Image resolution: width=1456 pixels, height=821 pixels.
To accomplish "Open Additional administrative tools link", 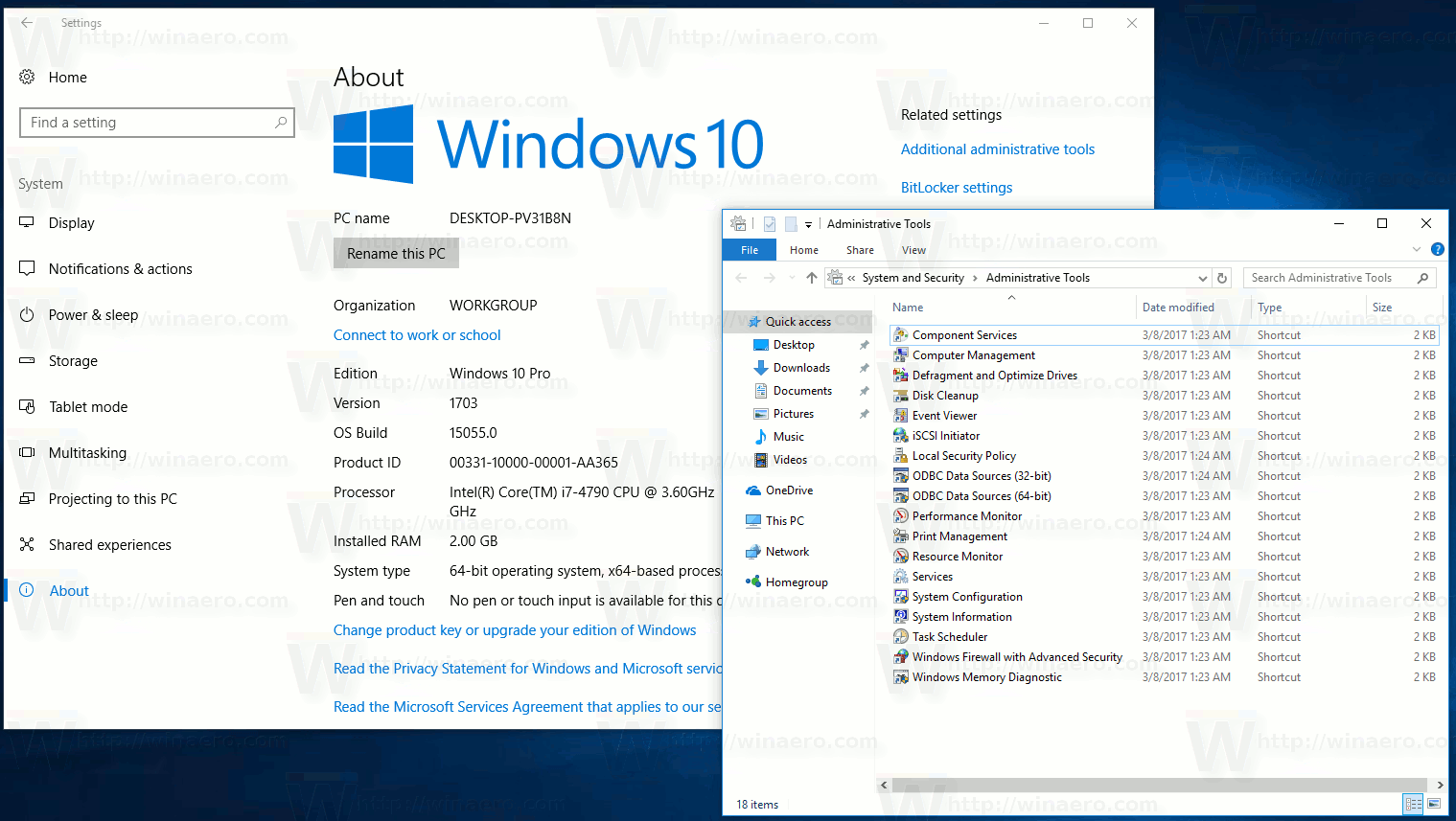I will (998, 149).
